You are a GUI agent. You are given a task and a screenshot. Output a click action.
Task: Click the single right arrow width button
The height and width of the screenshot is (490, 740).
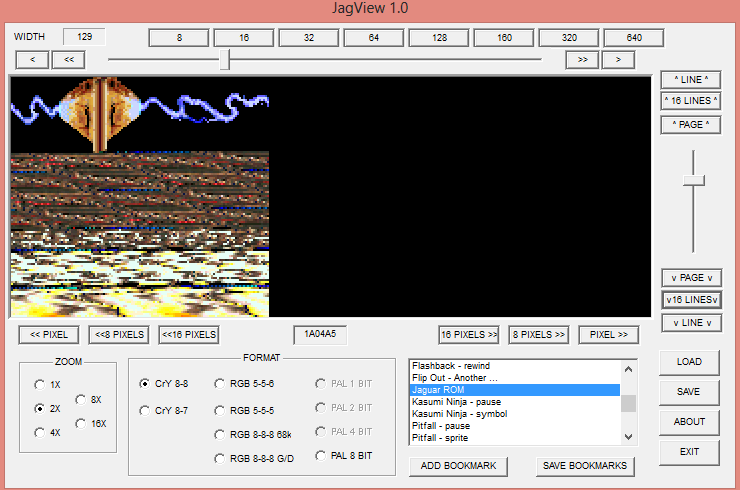(x=618, y=60)
